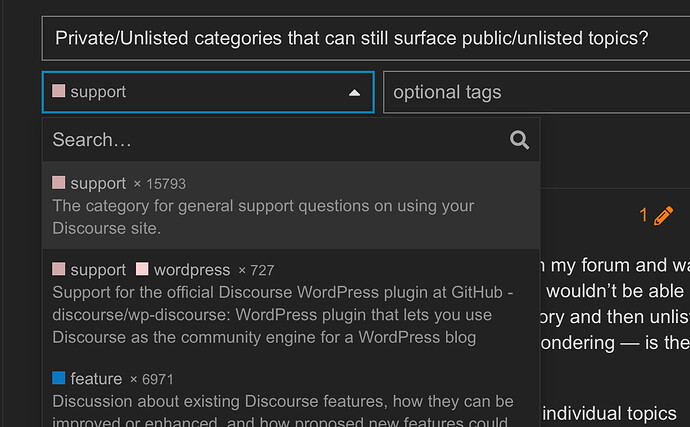Image resolution: width=690 pixels, height=427 pixels.
Task: Click the '× 15793' topic count
Action: tap(160, 184)
